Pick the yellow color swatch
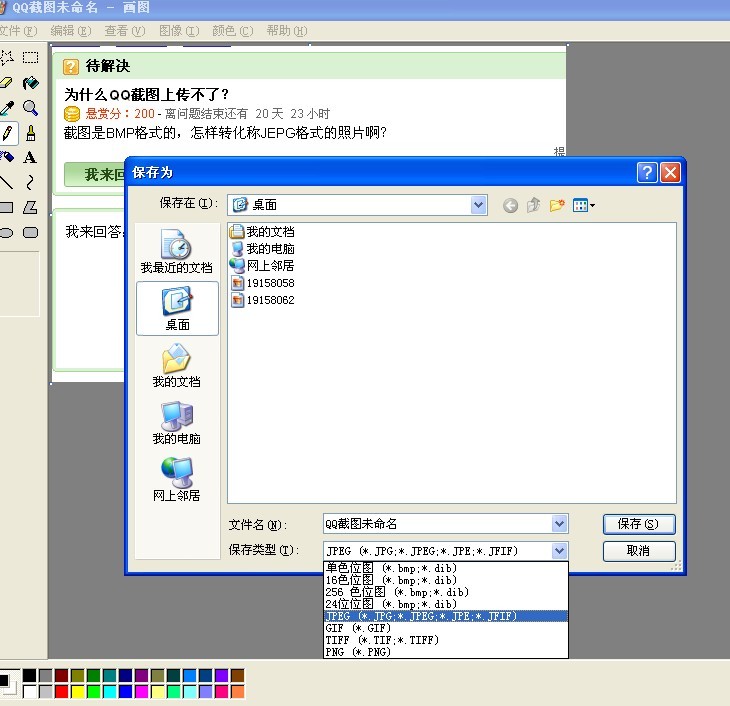This screenshot has width=730, height=706. point(77,691)
